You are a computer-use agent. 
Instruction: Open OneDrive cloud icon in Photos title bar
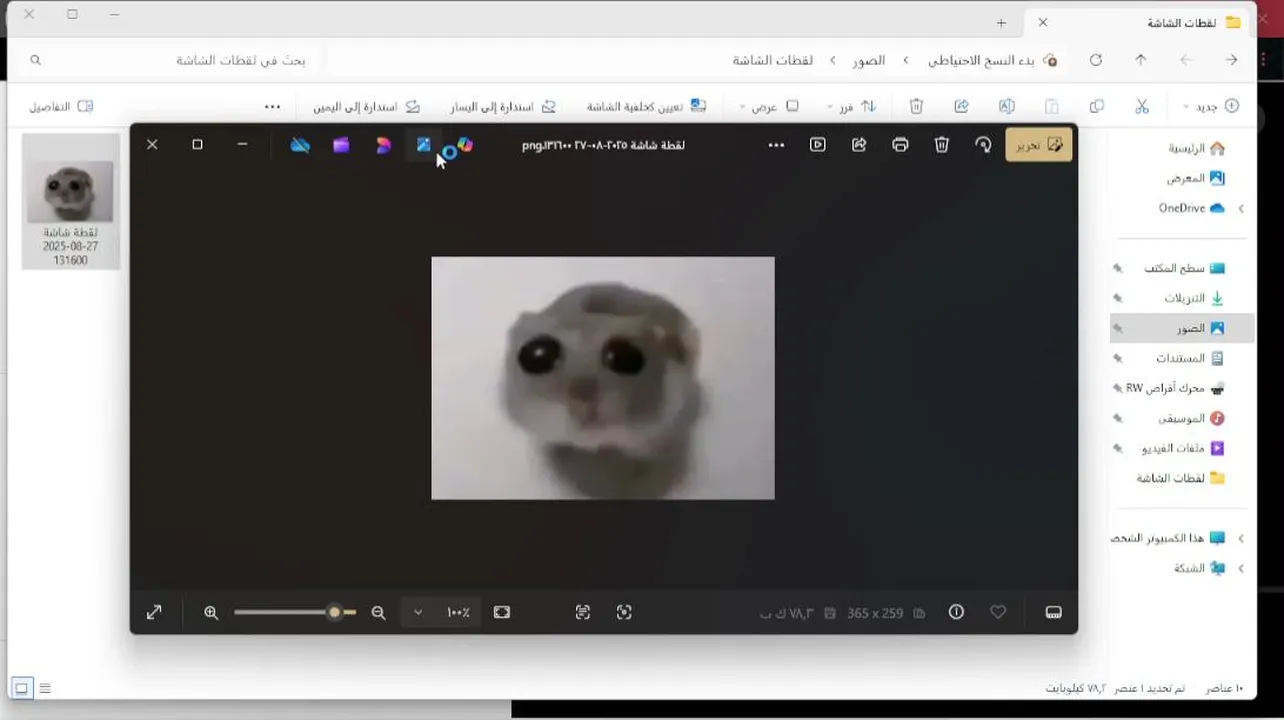(300, 145)
